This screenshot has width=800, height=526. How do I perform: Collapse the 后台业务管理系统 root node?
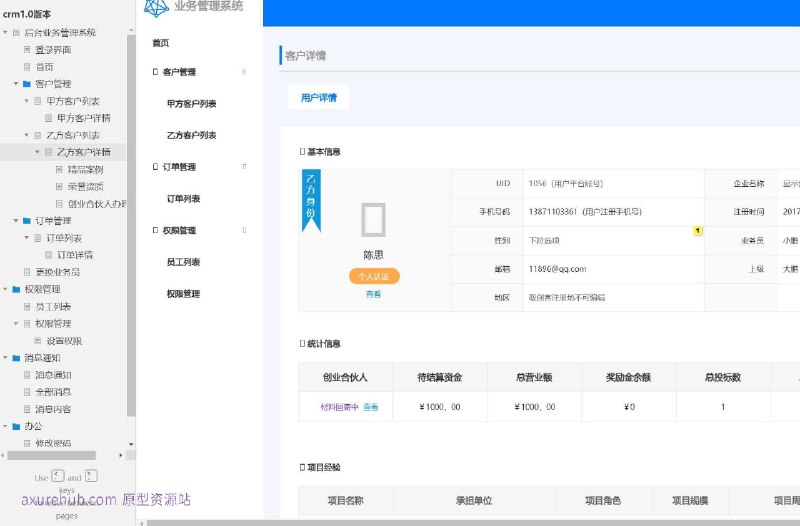click(x=5, y=32)
